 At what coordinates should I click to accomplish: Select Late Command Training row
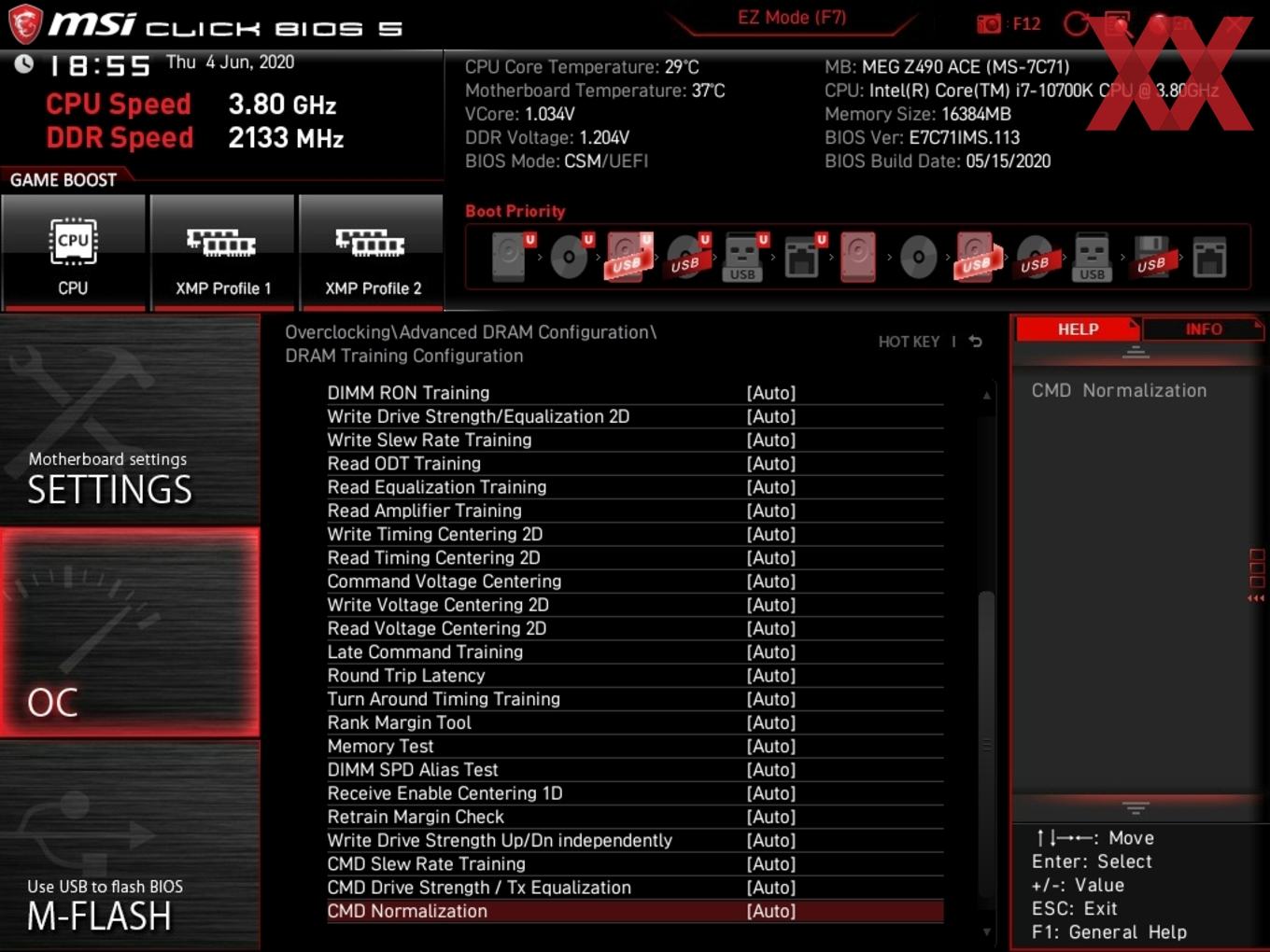[635, 652]
